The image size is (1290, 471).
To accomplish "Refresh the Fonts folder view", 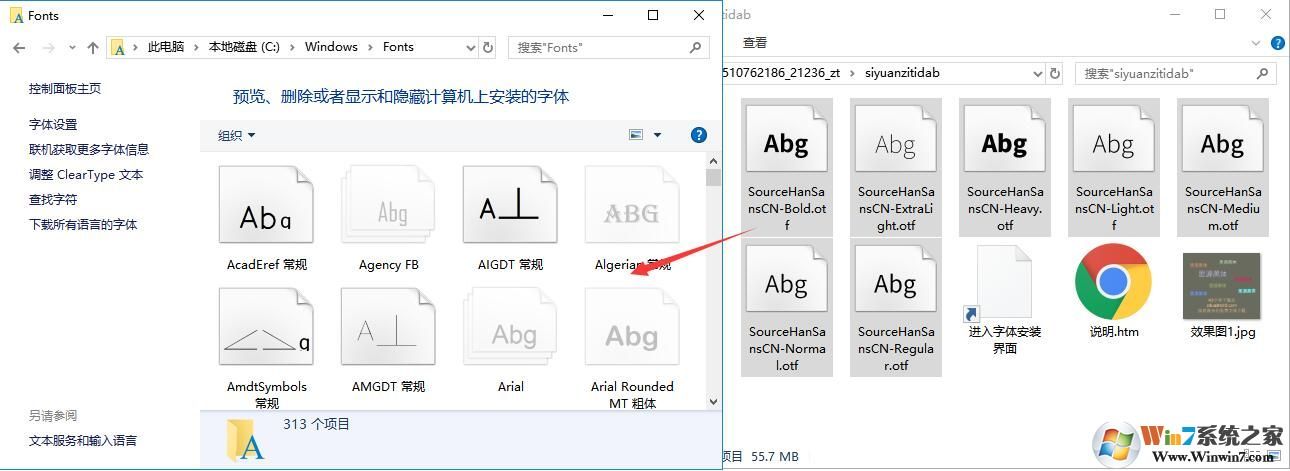I will click(488, 47).
